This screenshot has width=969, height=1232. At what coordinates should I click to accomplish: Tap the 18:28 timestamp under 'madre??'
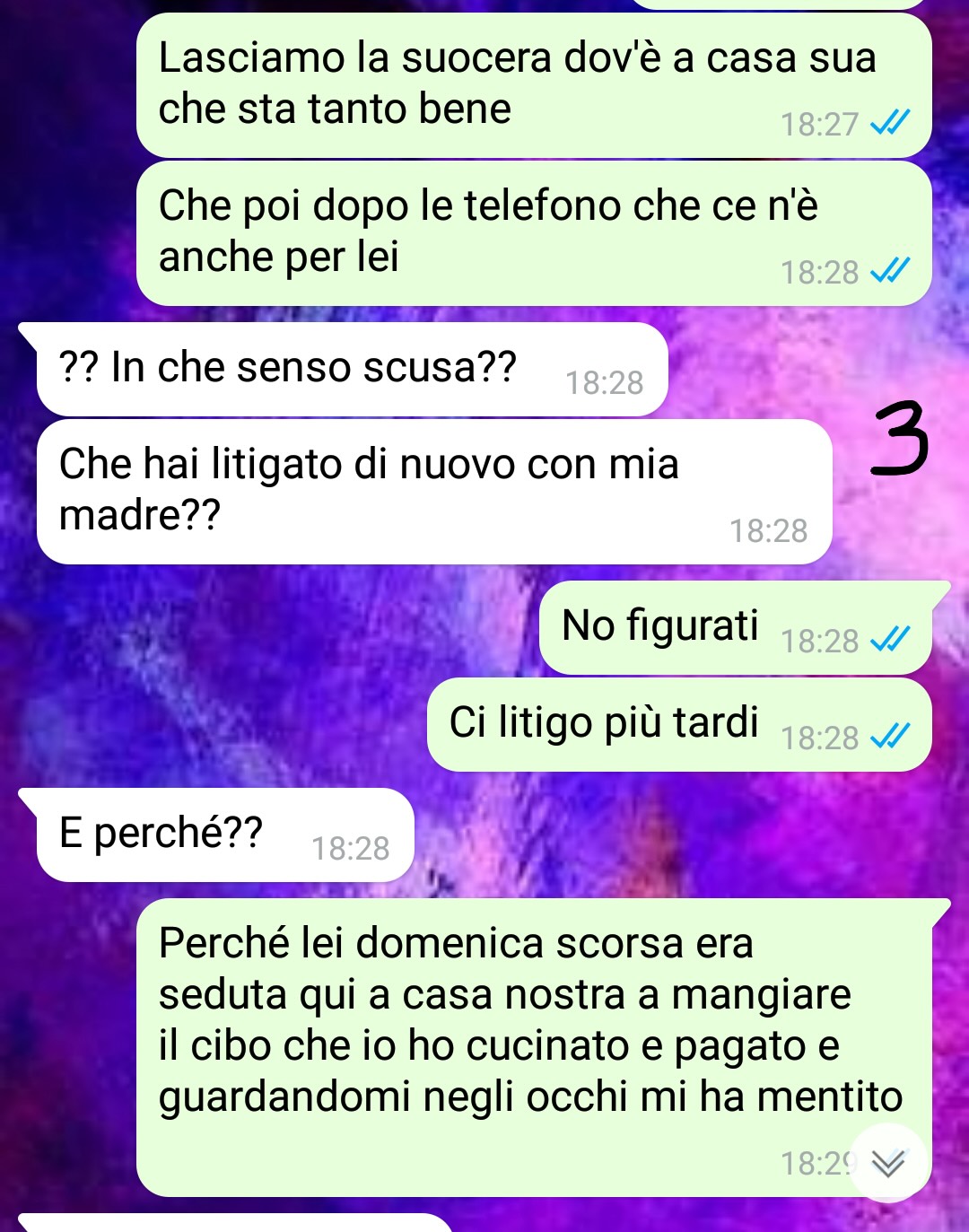pyautogui.click(x=768, y=530)
